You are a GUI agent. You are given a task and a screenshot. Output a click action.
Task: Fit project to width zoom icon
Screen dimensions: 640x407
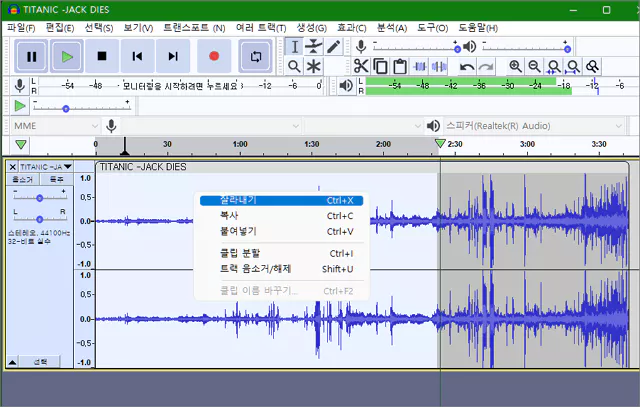[x=573, y=66]
